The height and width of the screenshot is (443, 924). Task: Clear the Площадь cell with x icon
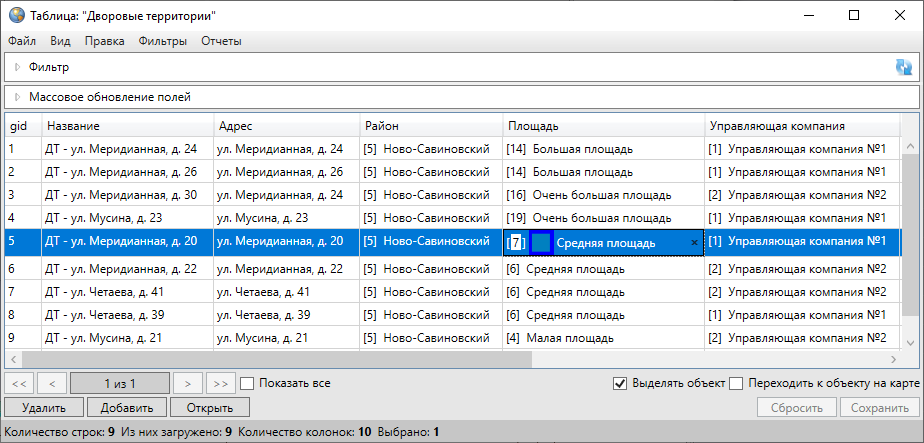coord(694,242)
